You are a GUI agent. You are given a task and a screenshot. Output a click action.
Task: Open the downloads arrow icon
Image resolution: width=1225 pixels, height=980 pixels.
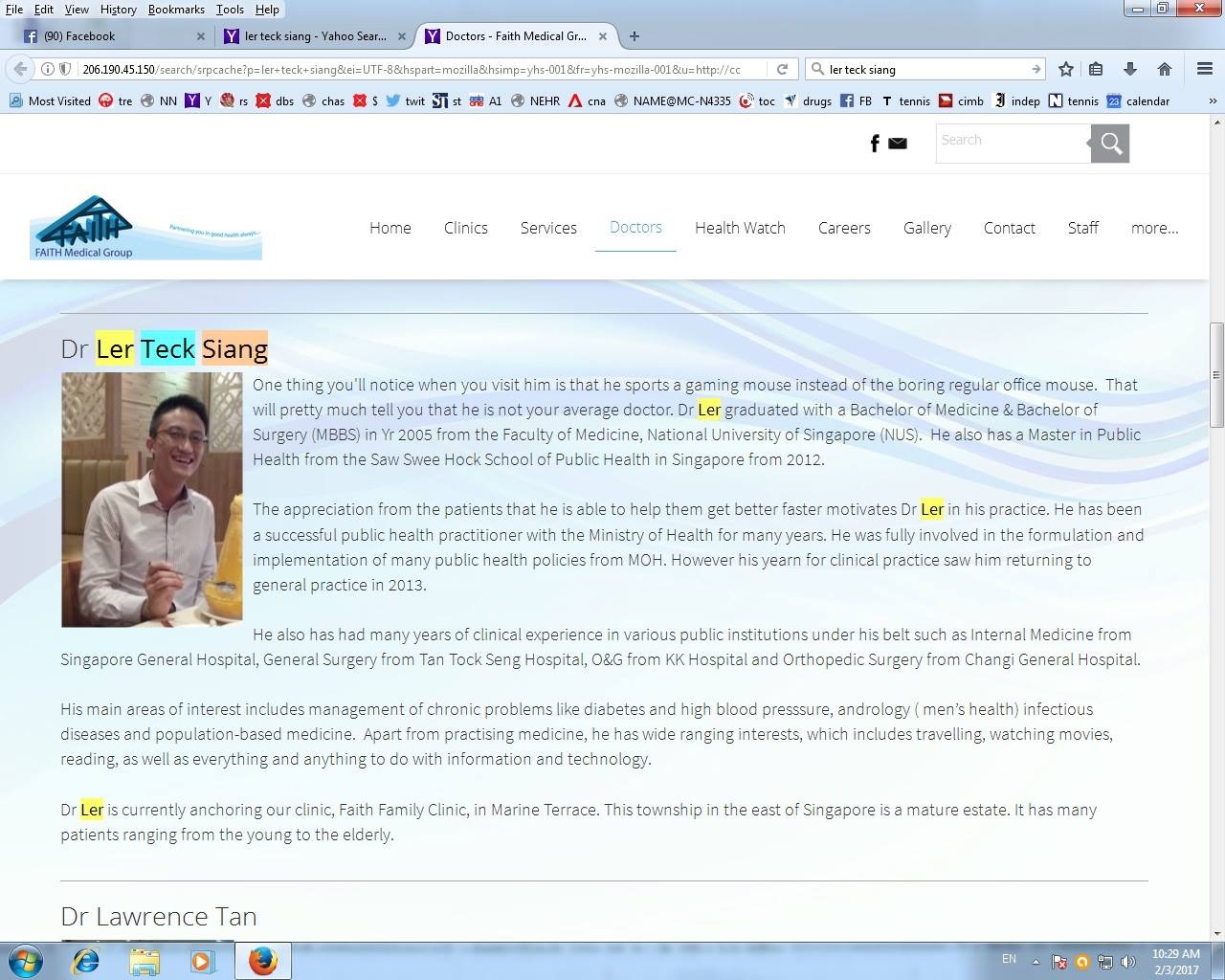click(x=1130, y=69)
